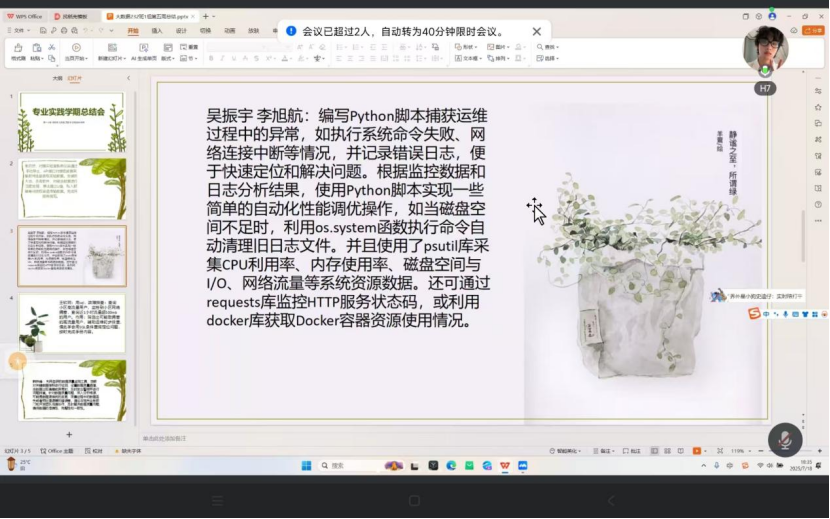Select the slide 4 thumbnail with plant
This screenshot has height=519, width=830.
point(72,323)
